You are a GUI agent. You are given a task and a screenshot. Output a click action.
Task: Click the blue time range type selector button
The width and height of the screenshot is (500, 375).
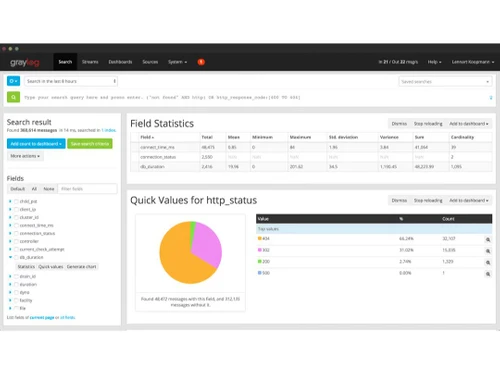point(13,81)
